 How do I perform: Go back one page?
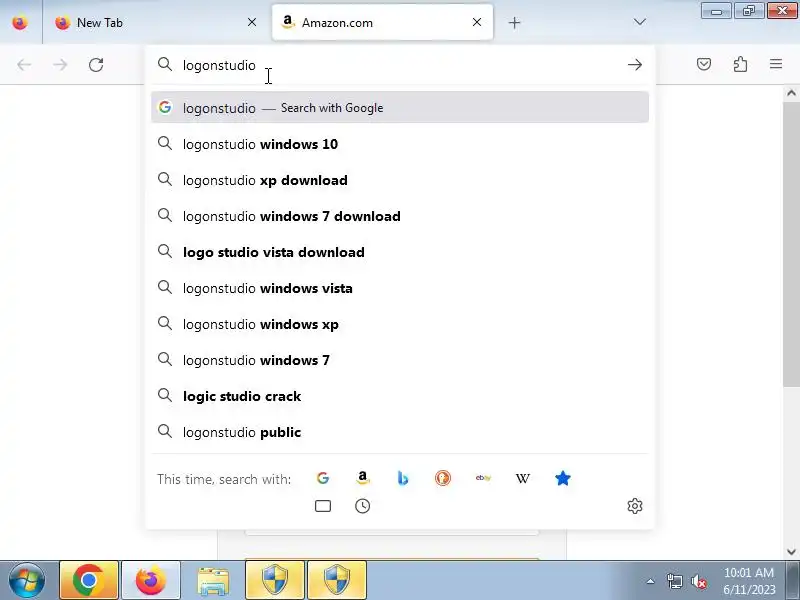pos(24,65)
